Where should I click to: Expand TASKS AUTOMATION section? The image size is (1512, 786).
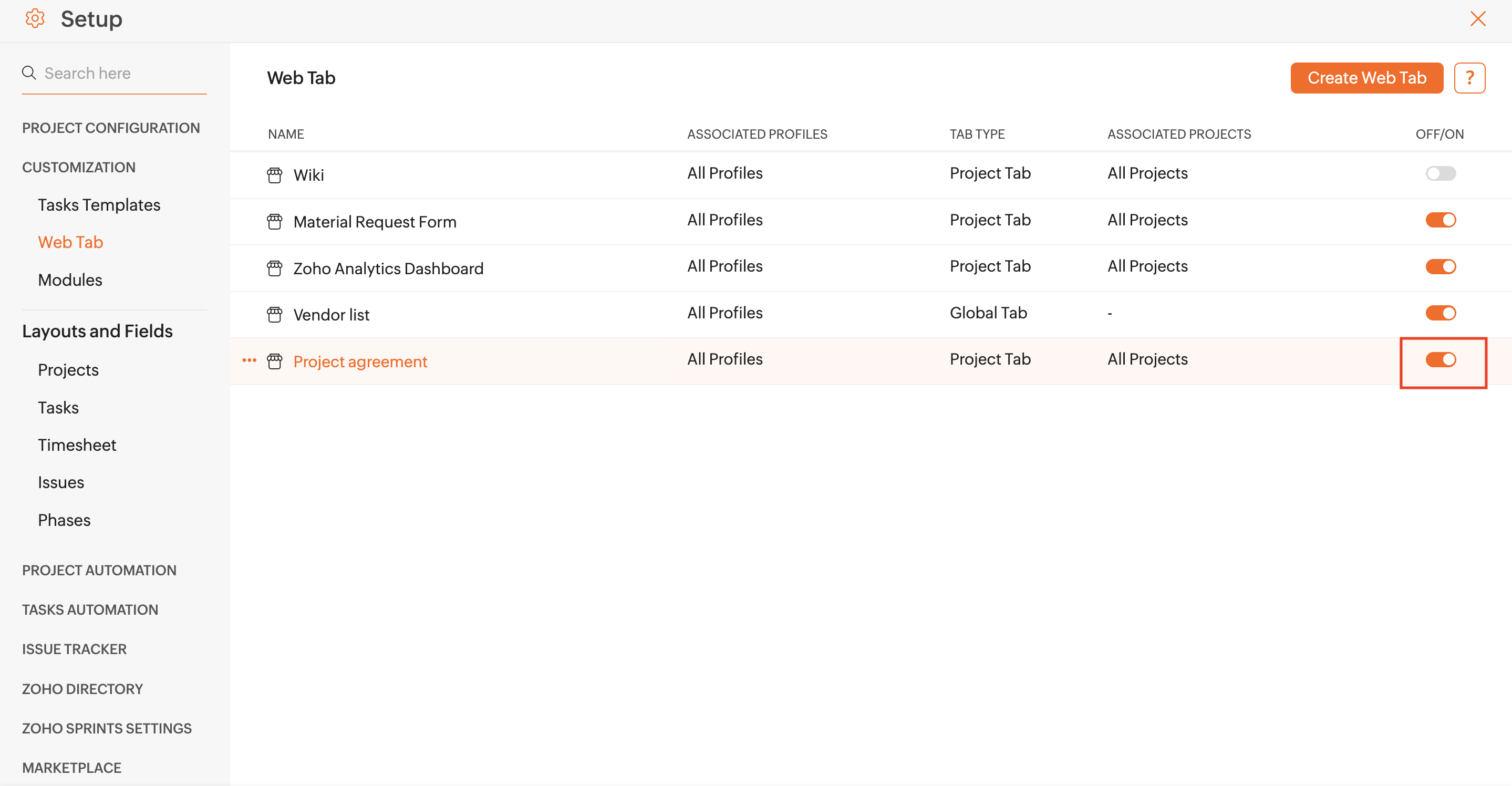[x=90, y=609]
